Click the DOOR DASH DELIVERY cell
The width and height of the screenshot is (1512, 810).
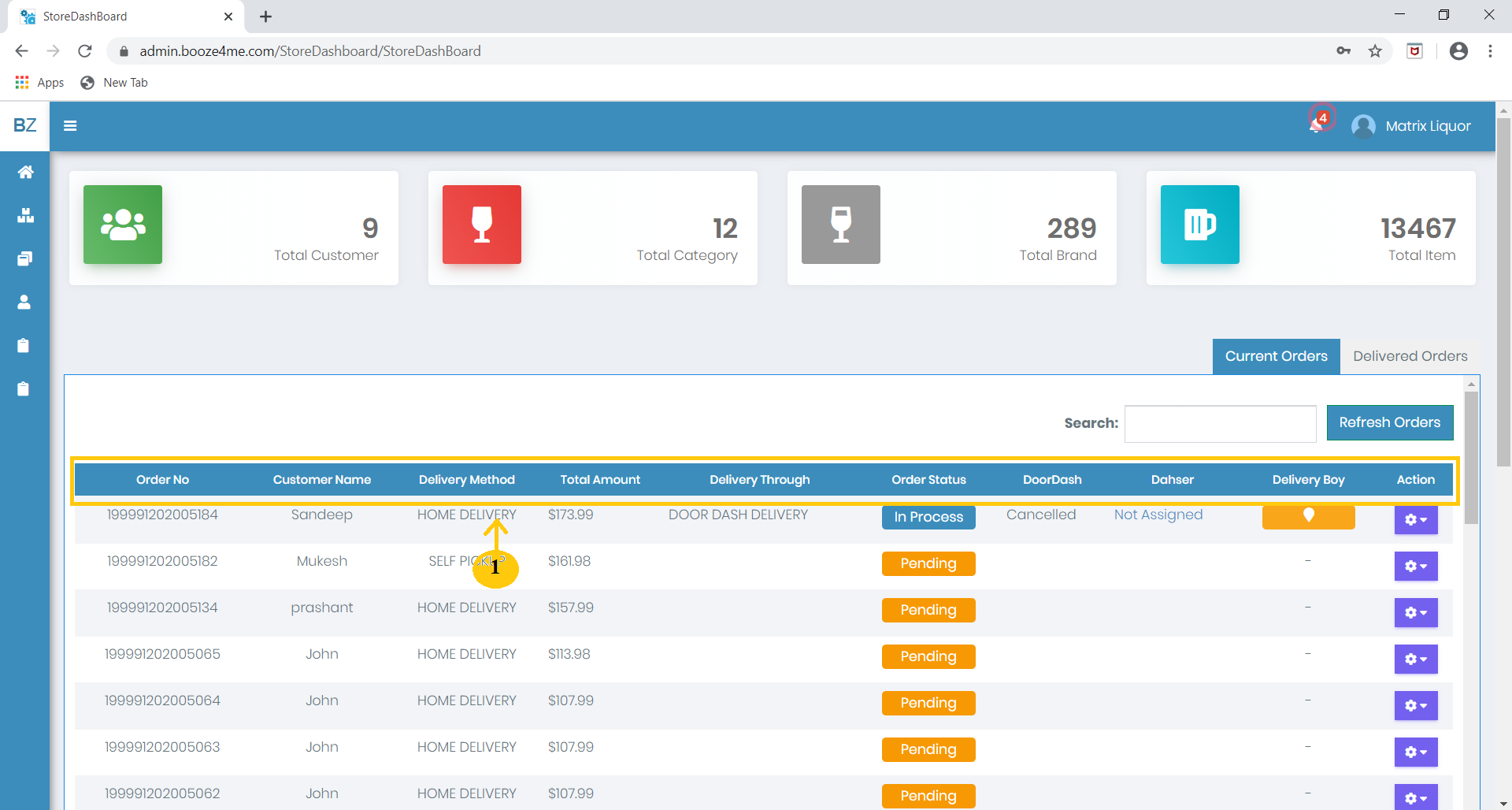point(738,515)
